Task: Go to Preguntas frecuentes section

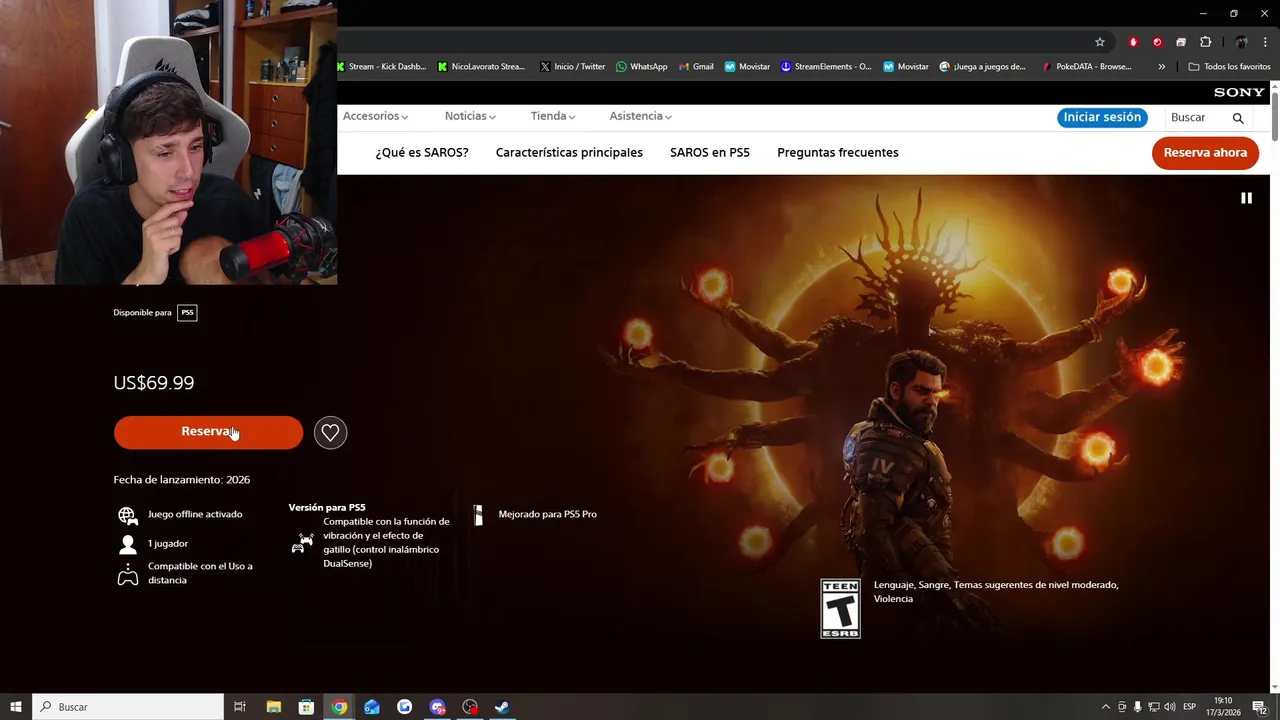Action: tap(838, 153)
